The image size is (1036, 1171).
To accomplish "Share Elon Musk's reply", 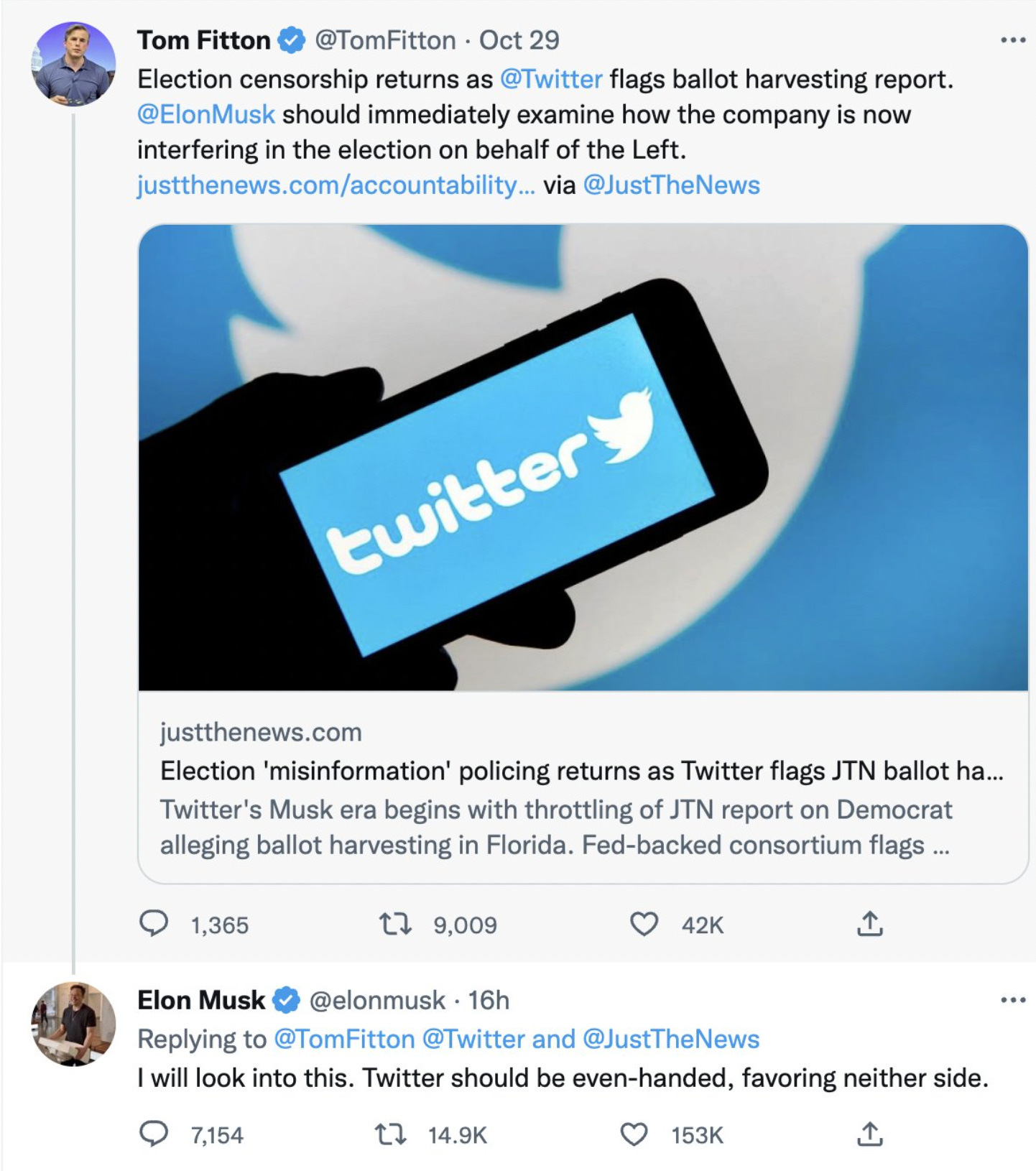I will 869,1134.
